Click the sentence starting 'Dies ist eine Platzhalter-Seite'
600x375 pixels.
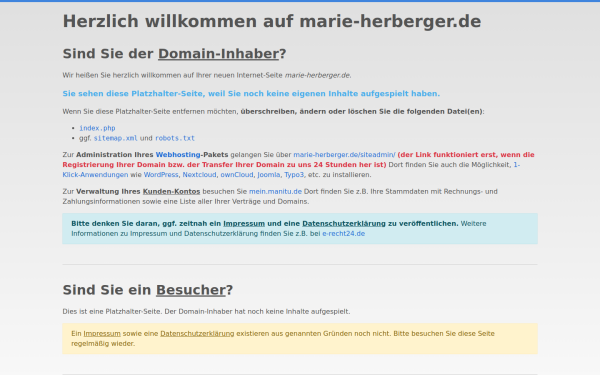[206, 311]
